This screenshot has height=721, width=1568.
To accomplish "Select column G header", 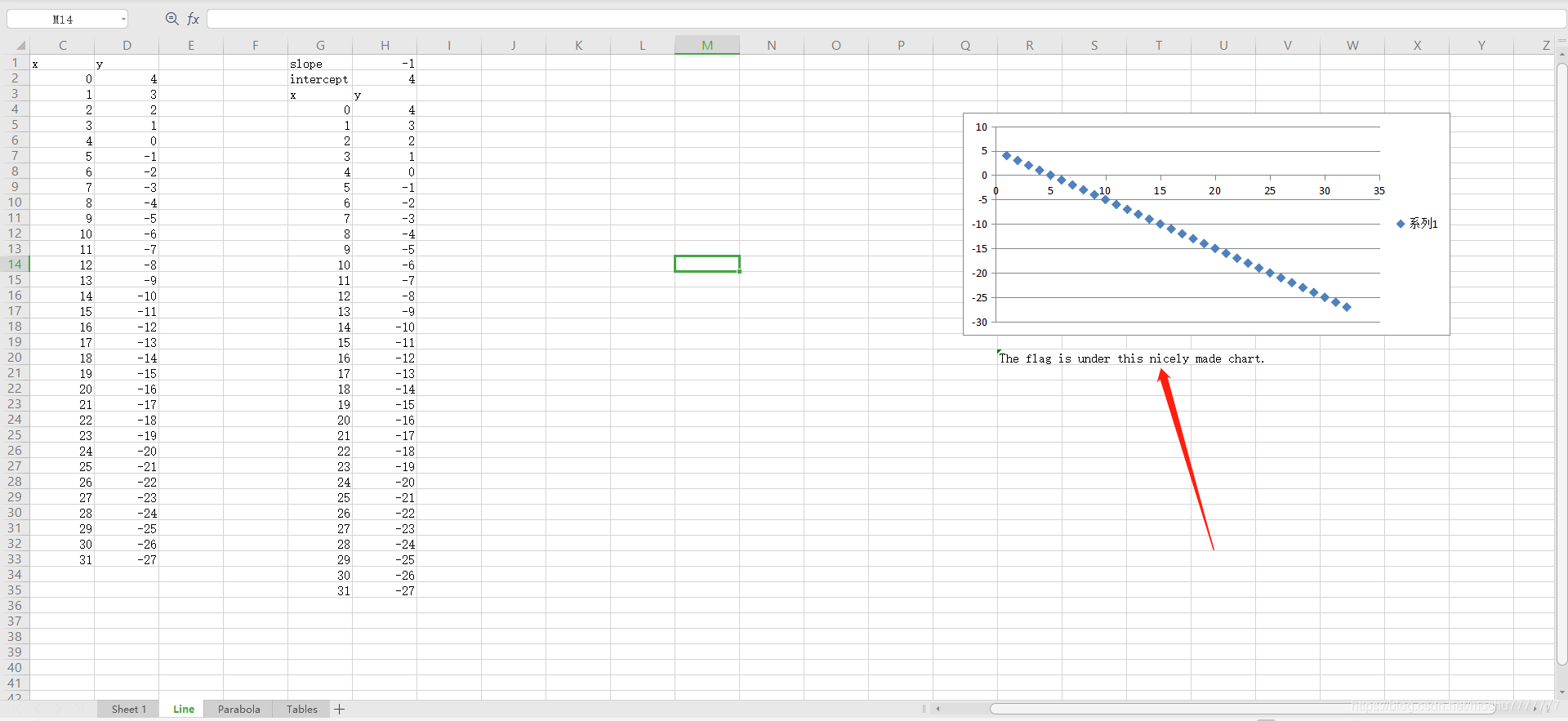I will [x=320, y=46].
